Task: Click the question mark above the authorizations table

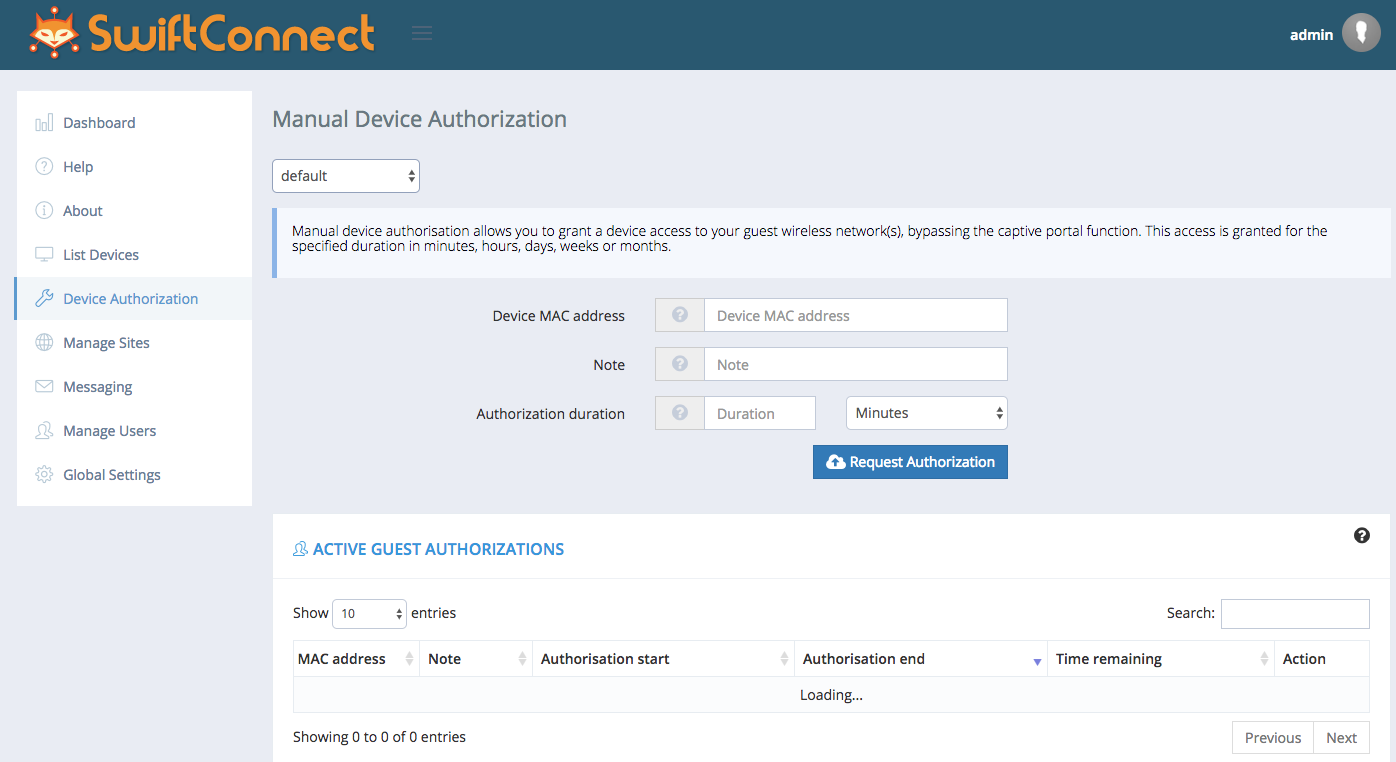Action: [x=1361, y=535]
